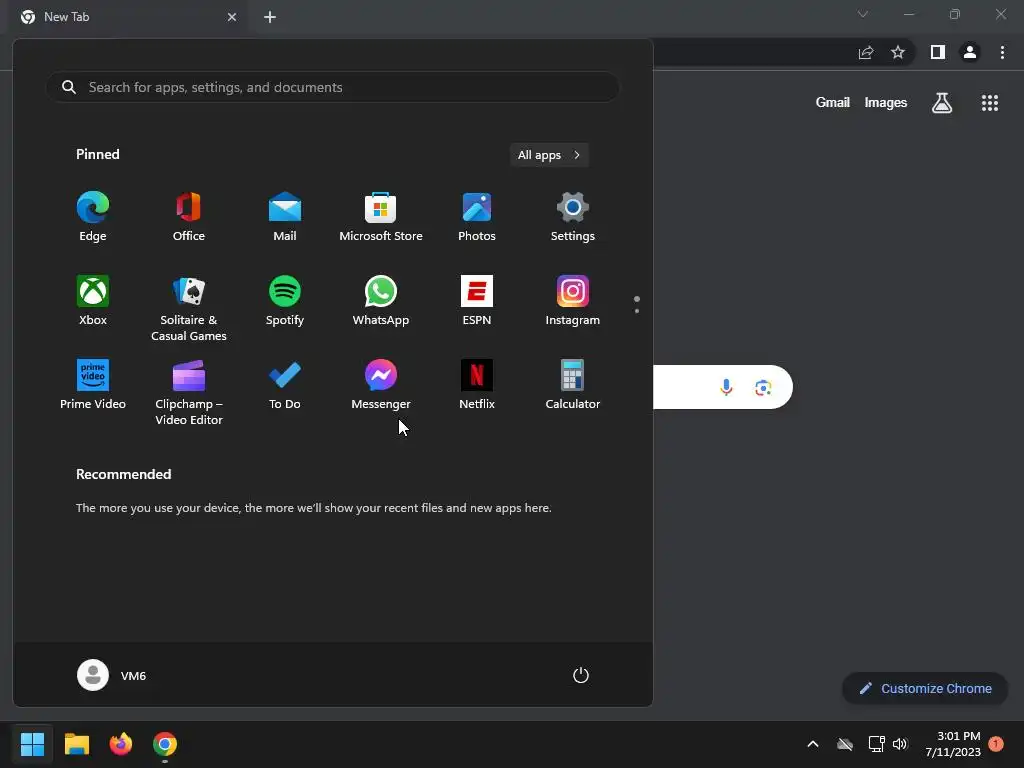
Task: Open Messenger
Action: tap(381, 385)
